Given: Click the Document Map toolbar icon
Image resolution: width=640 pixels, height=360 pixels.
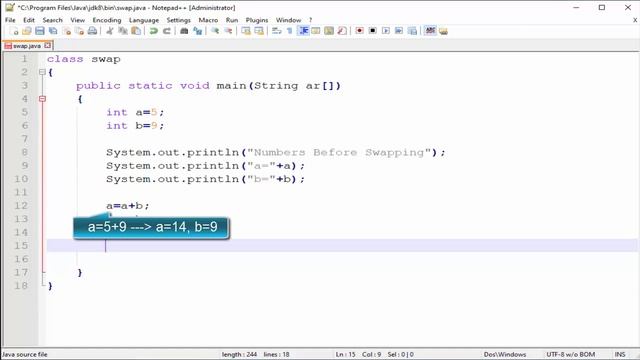Looking at the screenshot, I should (329, 31).
